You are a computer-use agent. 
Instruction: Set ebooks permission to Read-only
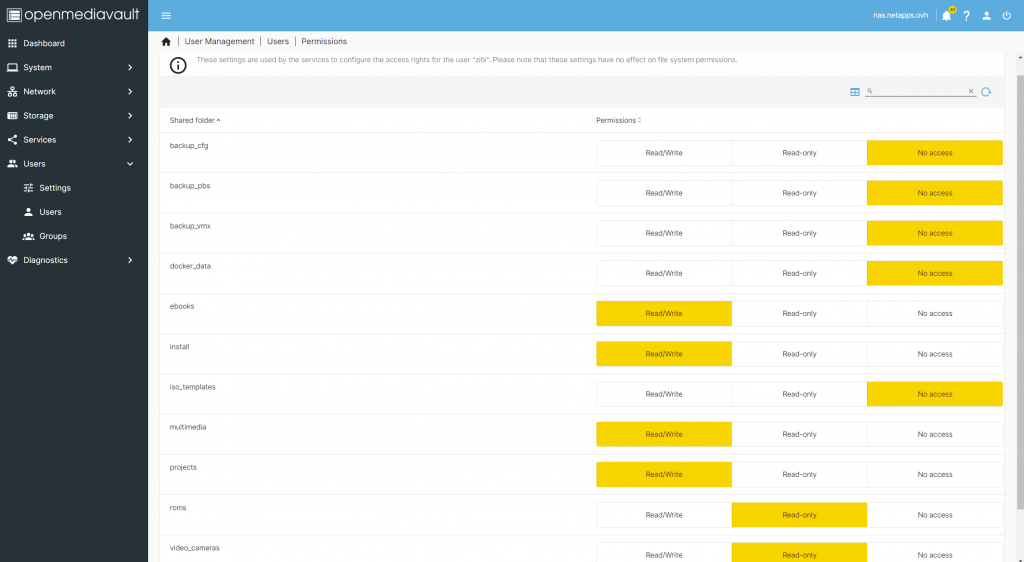(799, 314)
